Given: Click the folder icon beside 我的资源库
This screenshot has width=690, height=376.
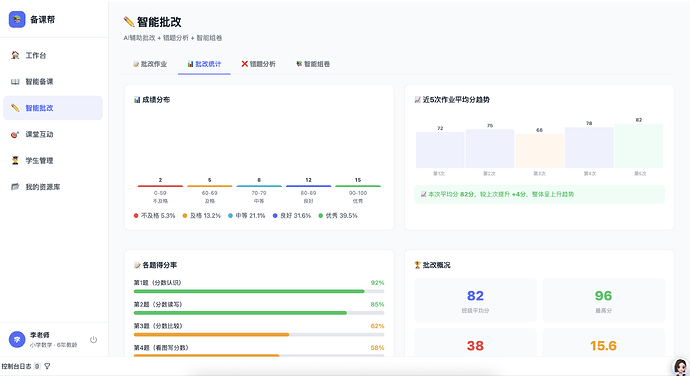Looking at the screenshot, I should [15, 187].
